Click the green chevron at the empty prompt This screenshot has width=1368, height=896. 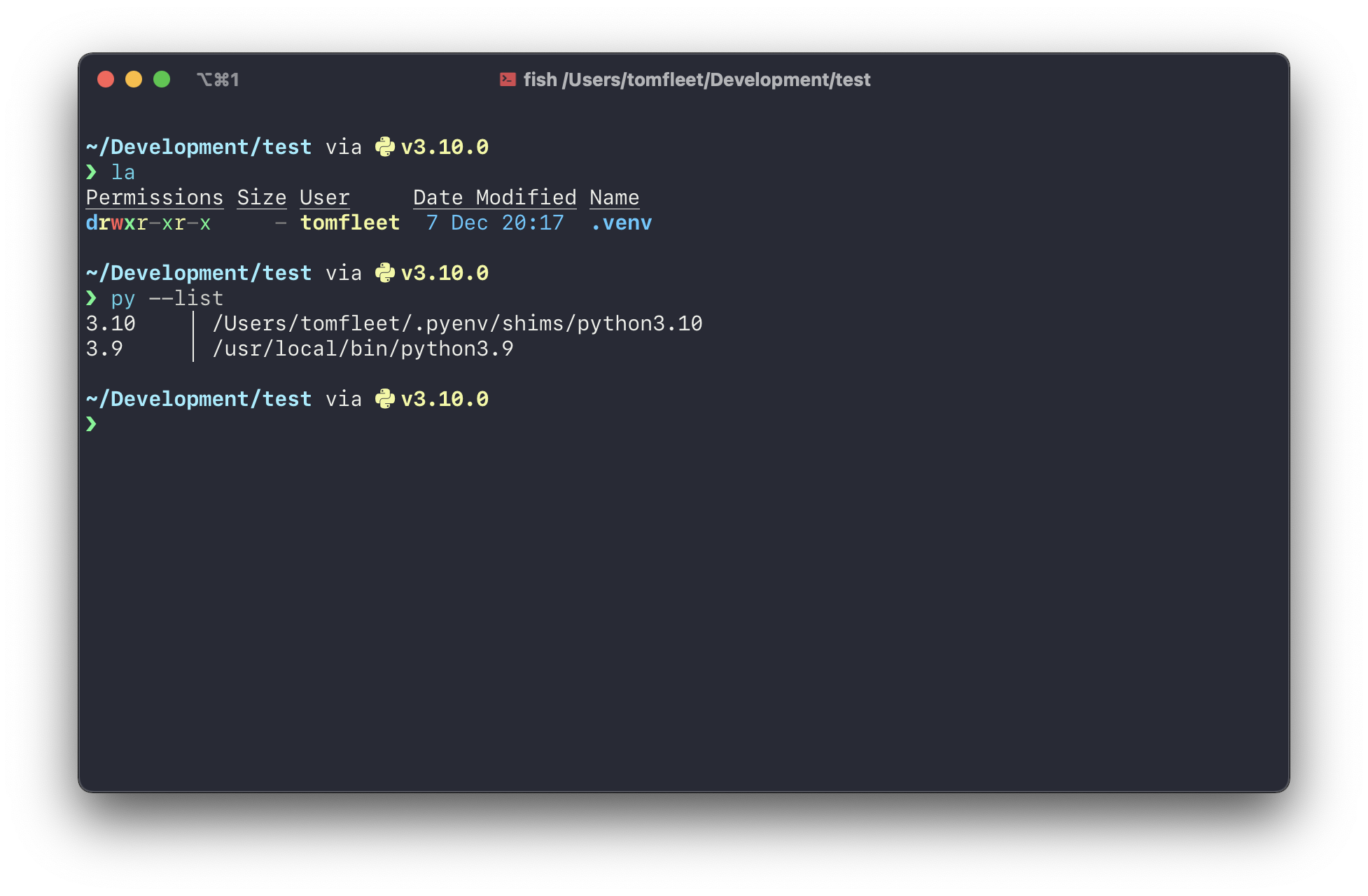92,424
